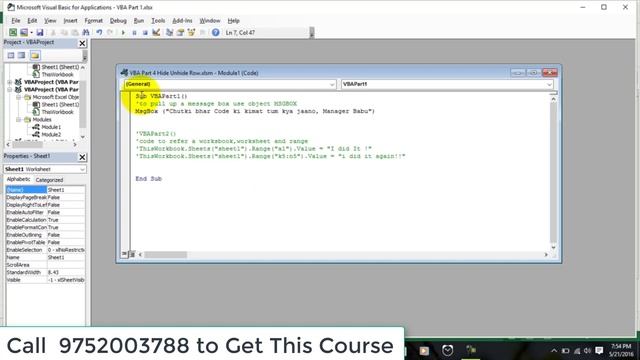Viewport: 640px width, 360px height.
Task: Click the Toolbox icon in the toolbar
Action: coord(202,32)
